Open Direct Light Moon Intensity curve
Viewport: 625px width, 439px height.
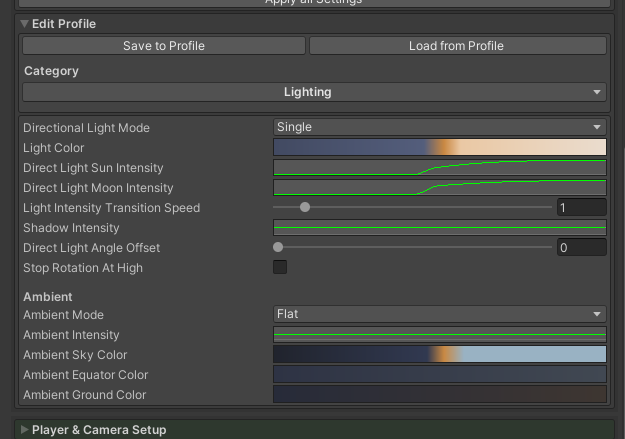coord(440,187)
